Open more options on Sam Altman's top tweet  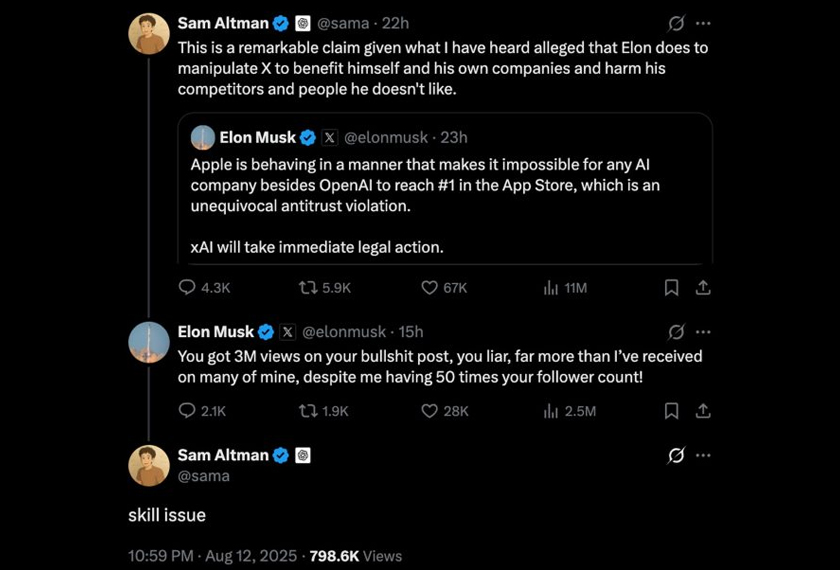pyautogui.click(x=704, y=23)
